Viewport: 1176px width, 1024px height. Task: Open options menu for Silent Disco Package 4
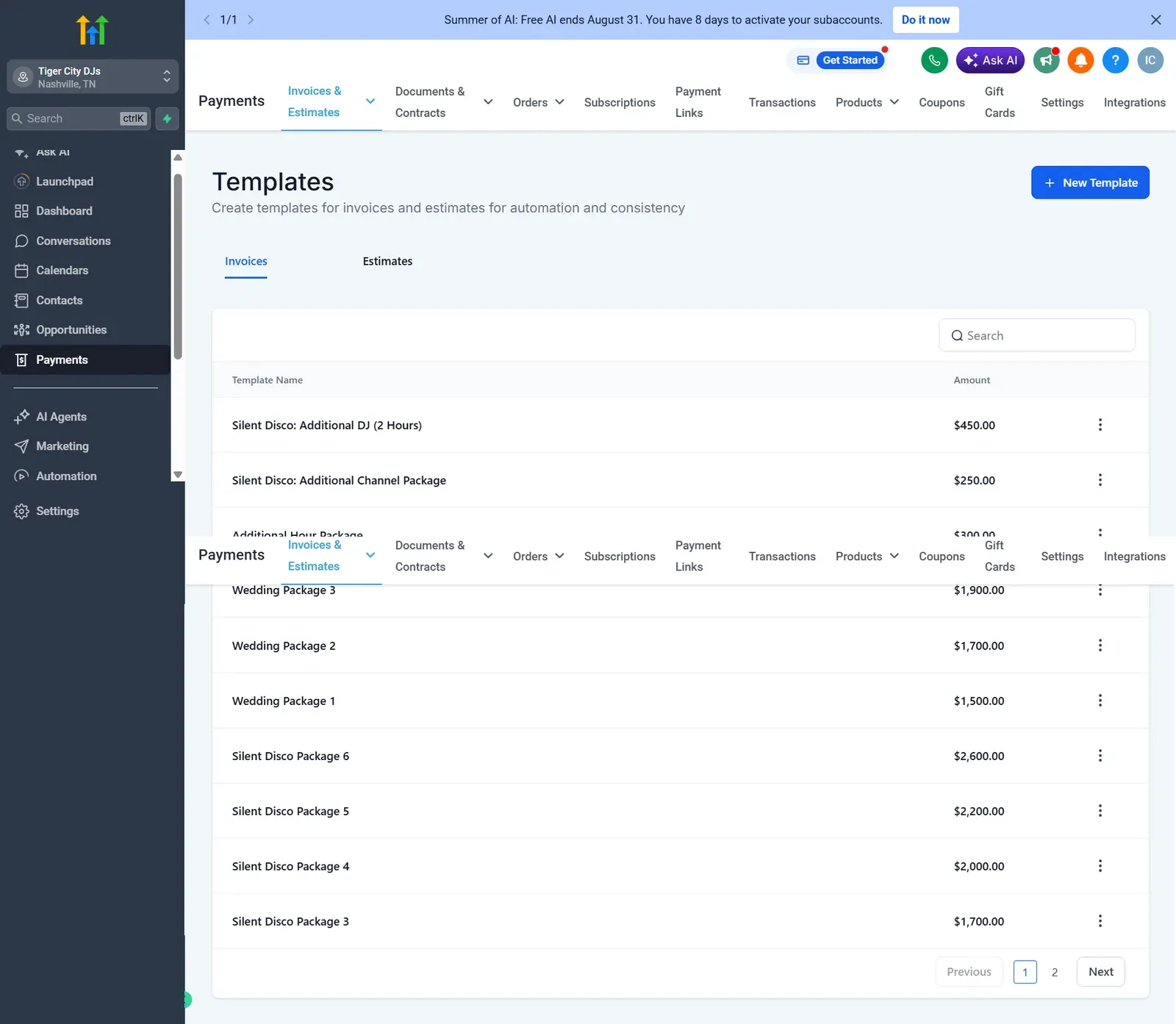1100,866
